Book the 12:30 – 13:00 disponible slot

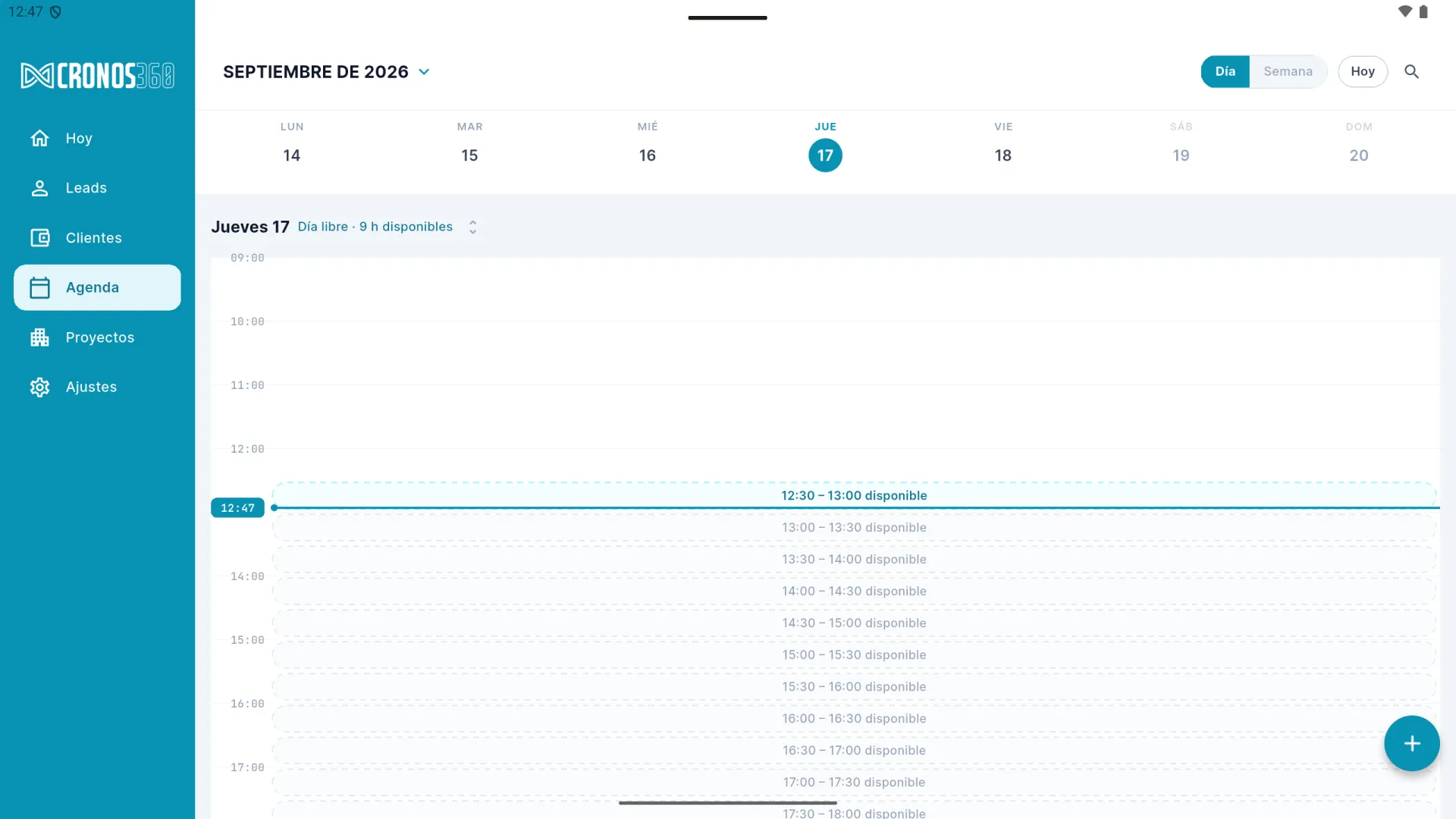tap(854, 495)
